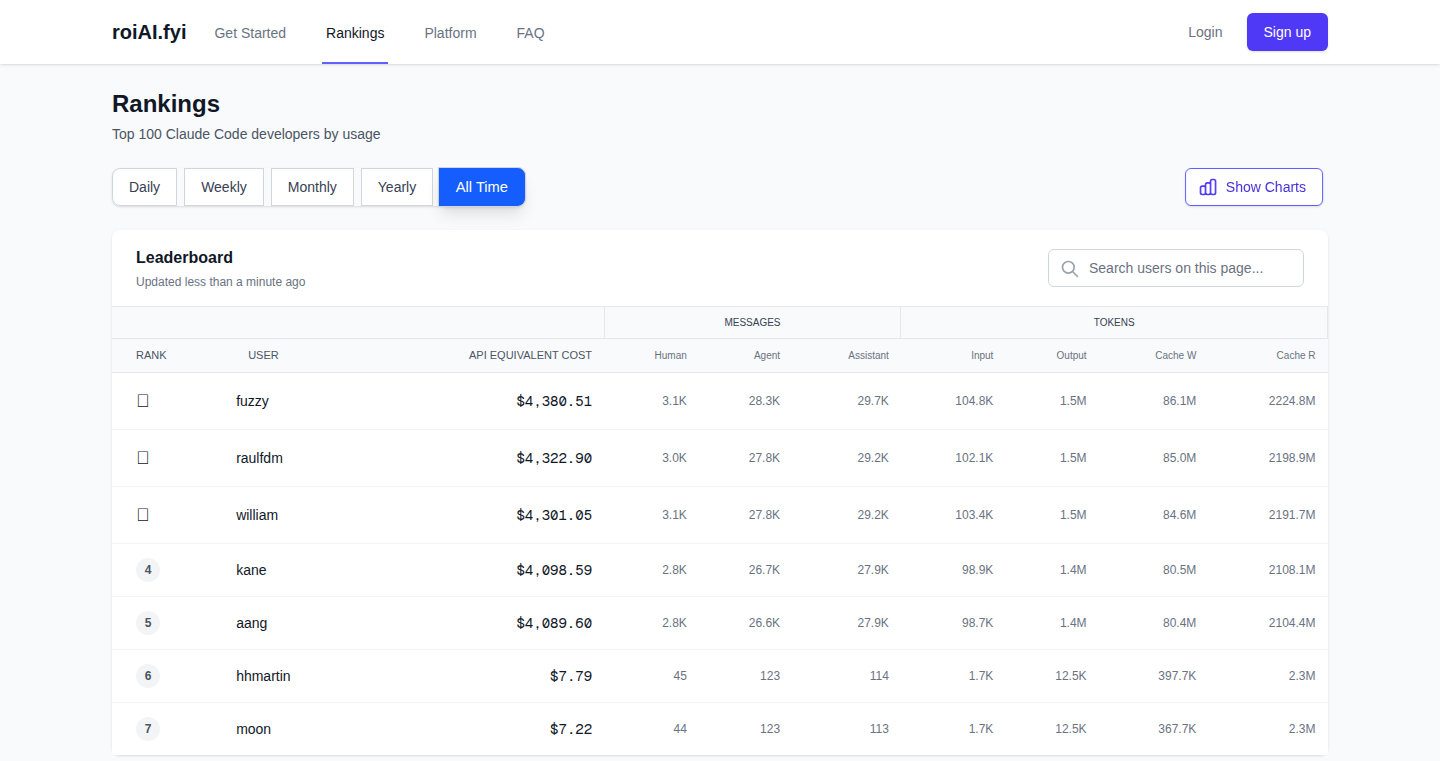Viewport: 1440px width, 761px height.
Task: Click the Agent column header
Action: coord(767,355)
